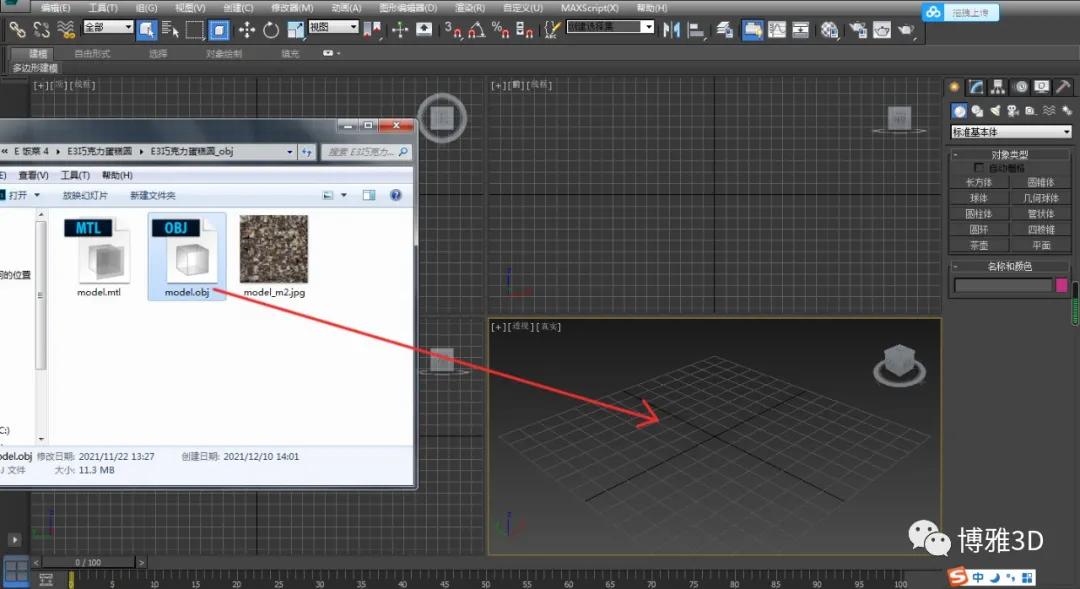Enable the 自动栅格 checkbox
Viewport: 1080px width, 589px height.
coord(980,168)
